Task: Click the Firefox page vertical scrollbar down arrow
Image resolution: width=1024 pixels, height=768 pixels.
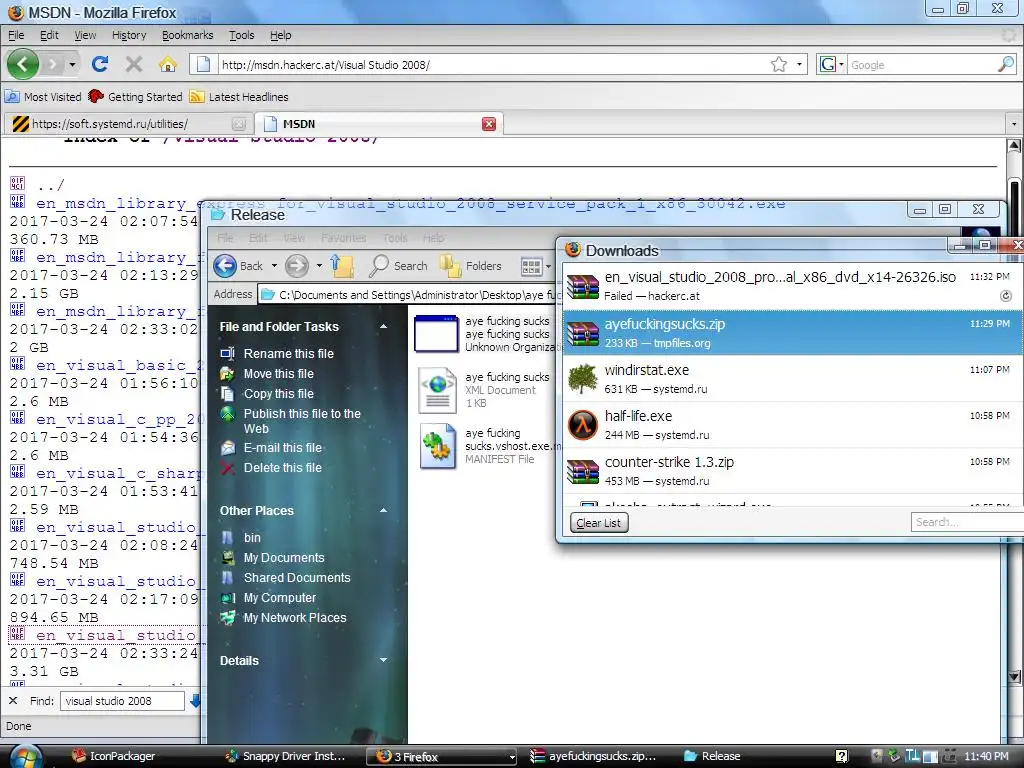Action: tap(1014, 677)
